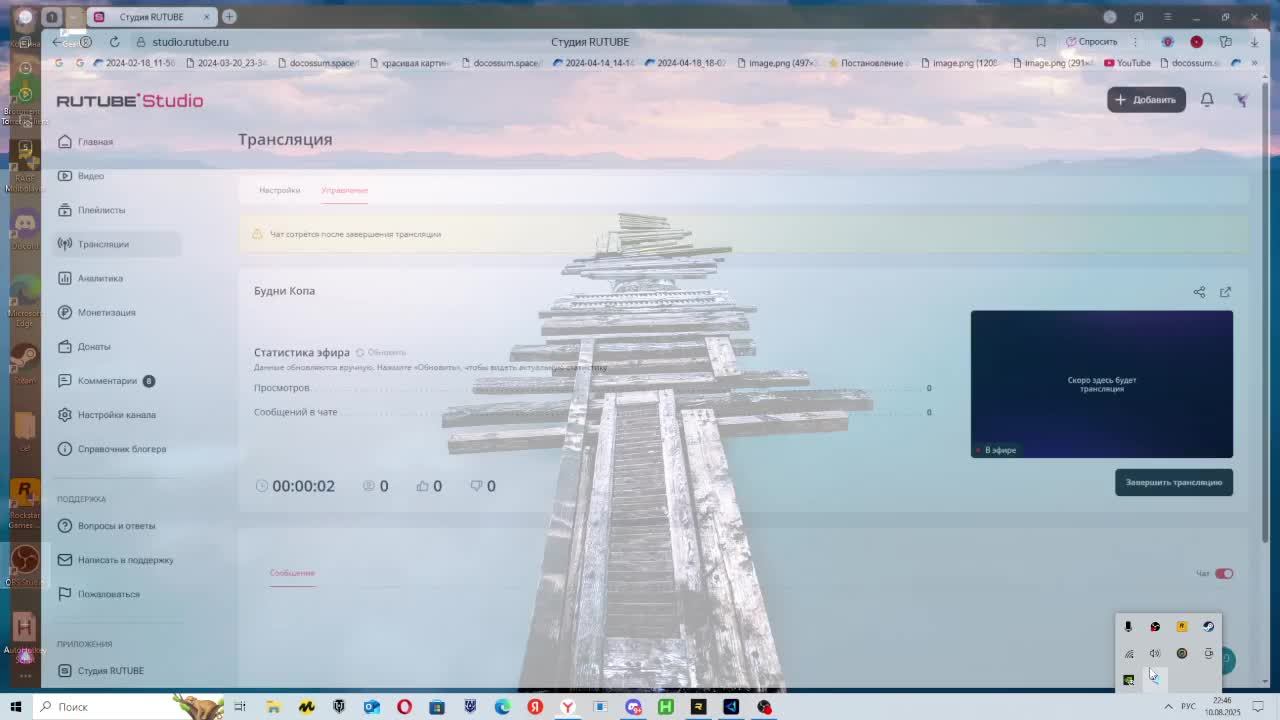
Task: Open the YouTube bookmark
Action: click(x=1127, y=63)
